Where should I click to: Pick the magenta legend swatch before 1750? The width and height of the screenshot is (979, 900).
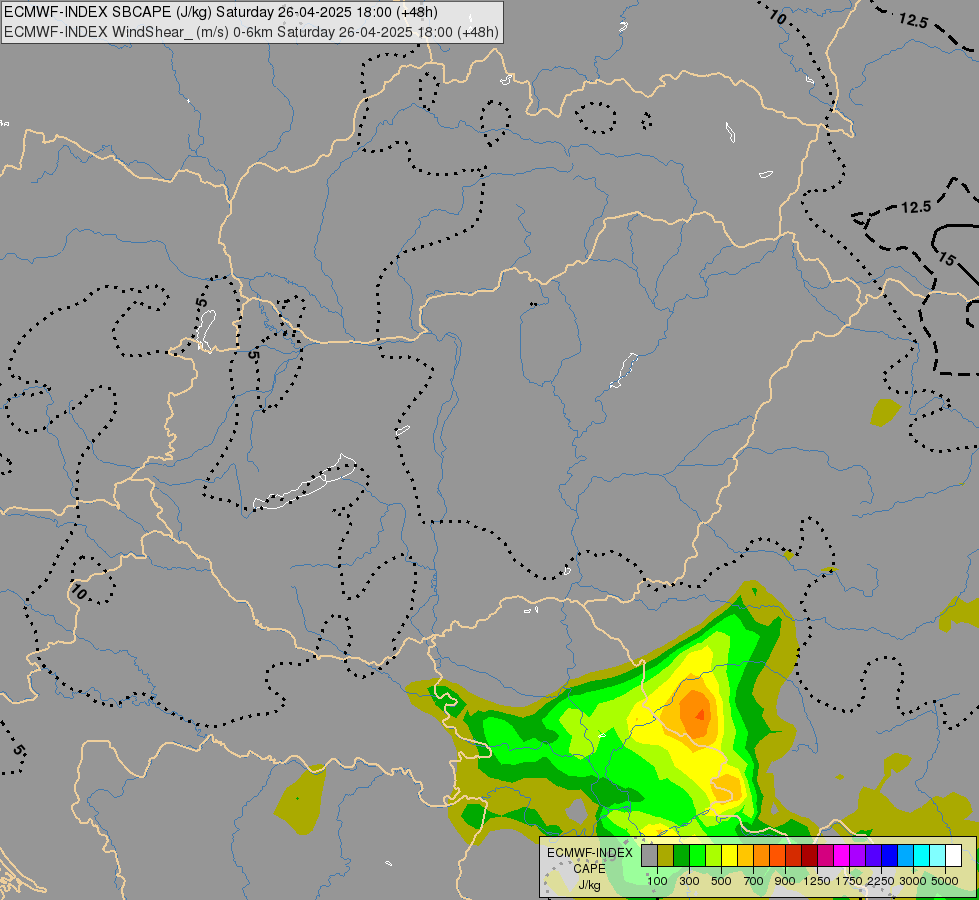pyautogui.click(x=842, y=856)
